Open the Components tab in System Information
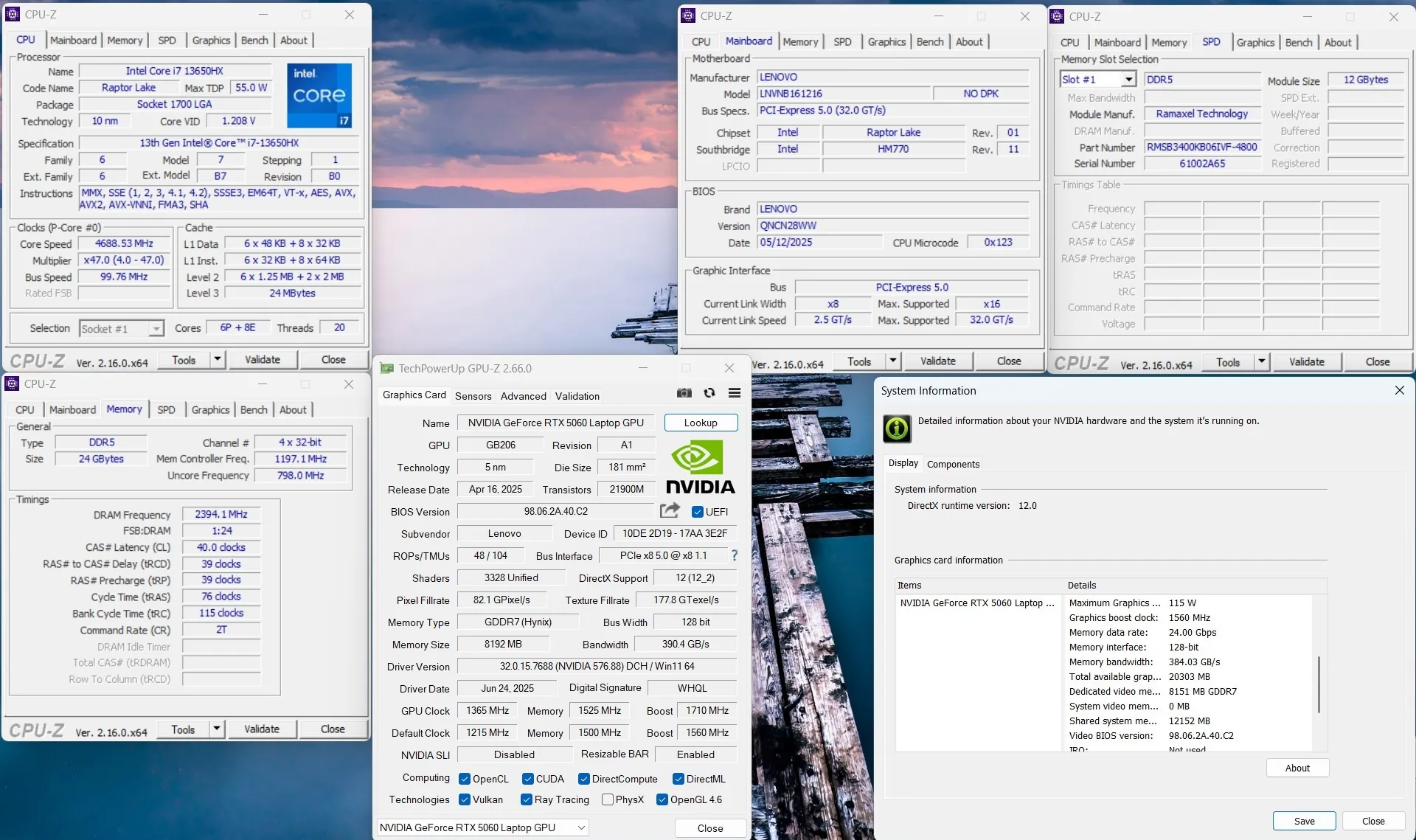 pos(953,464)
